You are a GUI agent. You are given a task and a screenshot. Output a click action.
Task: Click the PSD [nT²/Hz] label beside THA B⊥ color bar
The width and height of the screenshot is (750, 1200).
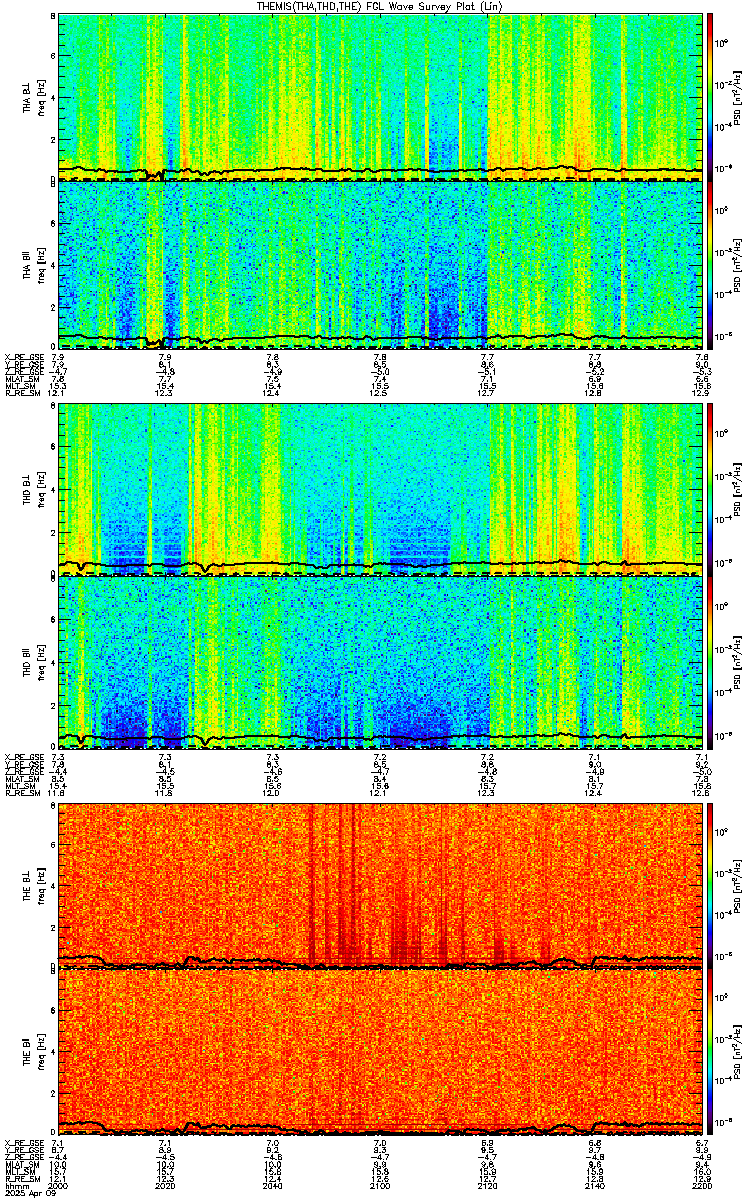[737, 96]
